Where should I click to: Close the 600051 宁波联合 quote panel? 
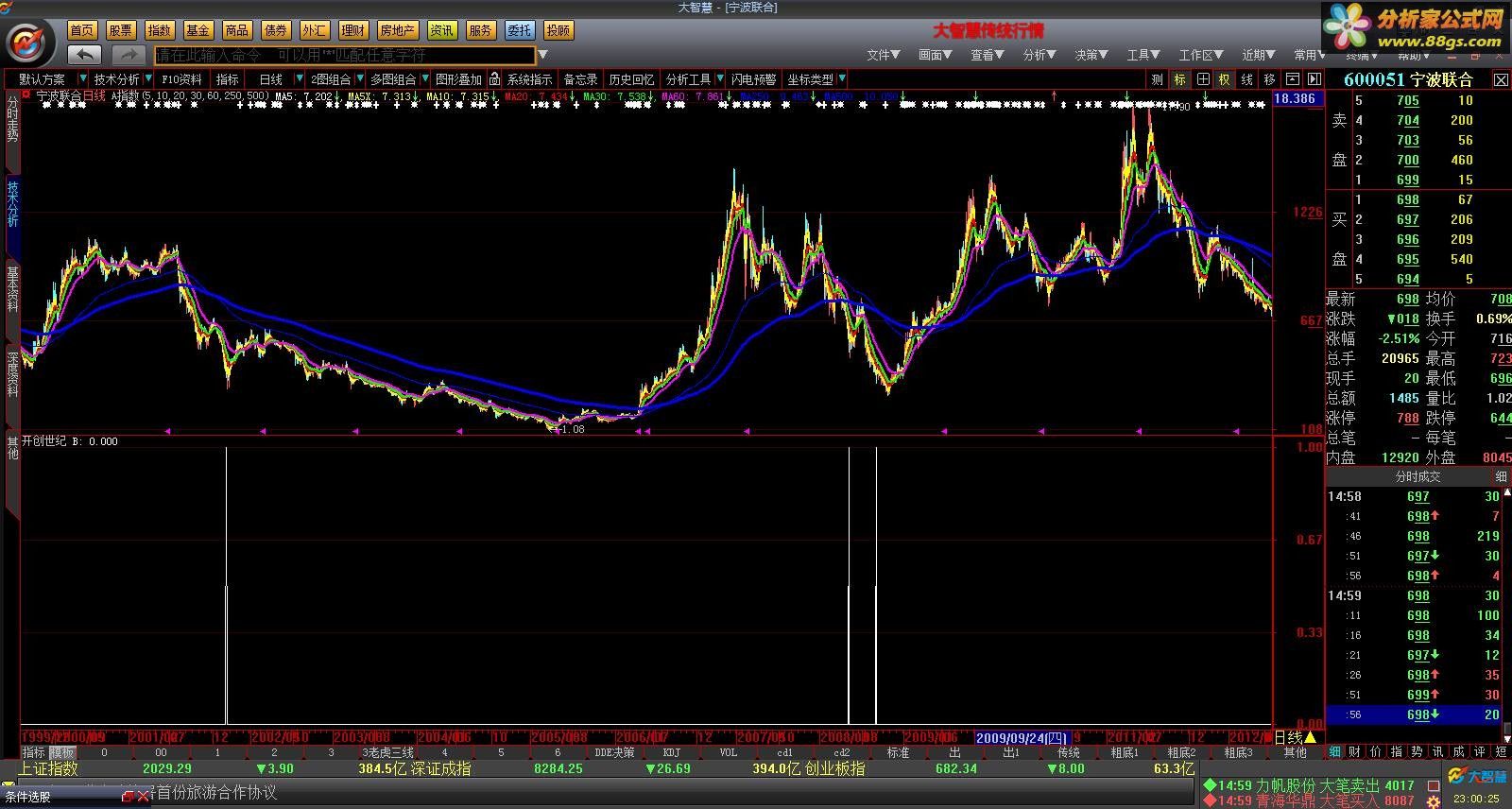pyautogui.click(x=1501, y=80)
